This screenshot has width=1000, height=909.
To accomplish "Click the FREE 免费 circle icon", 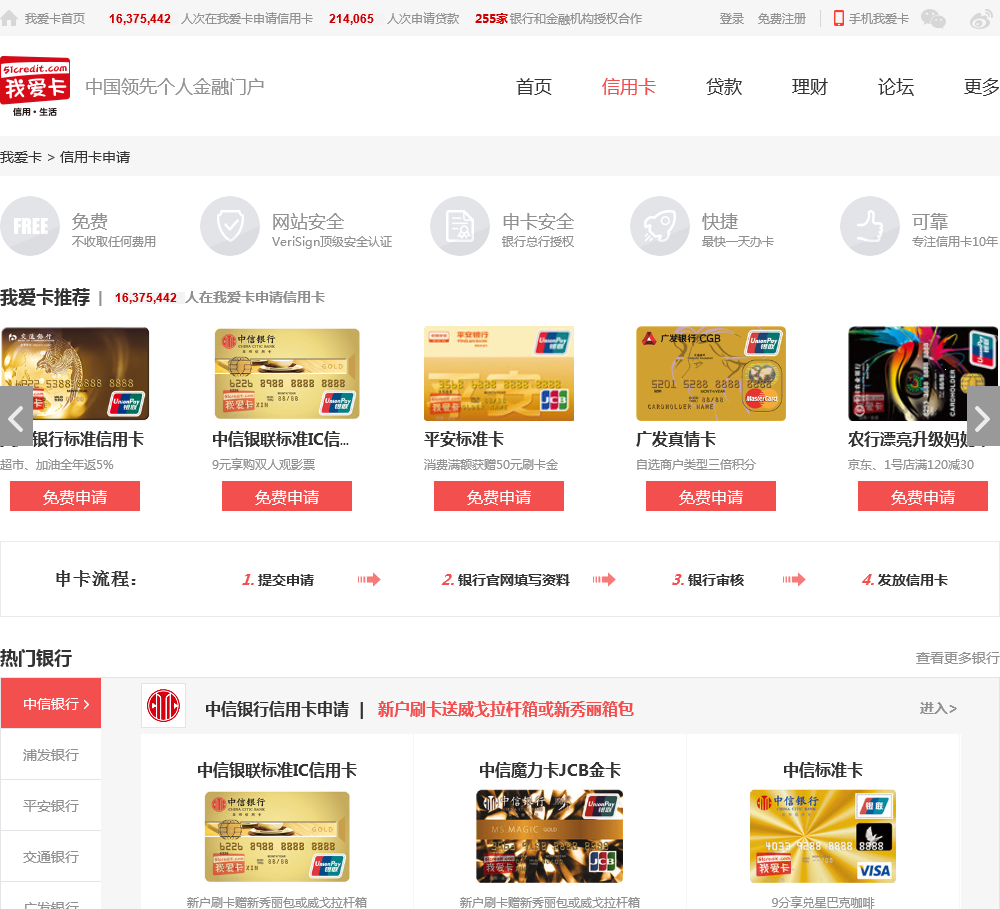I will (x=30, y=226).
